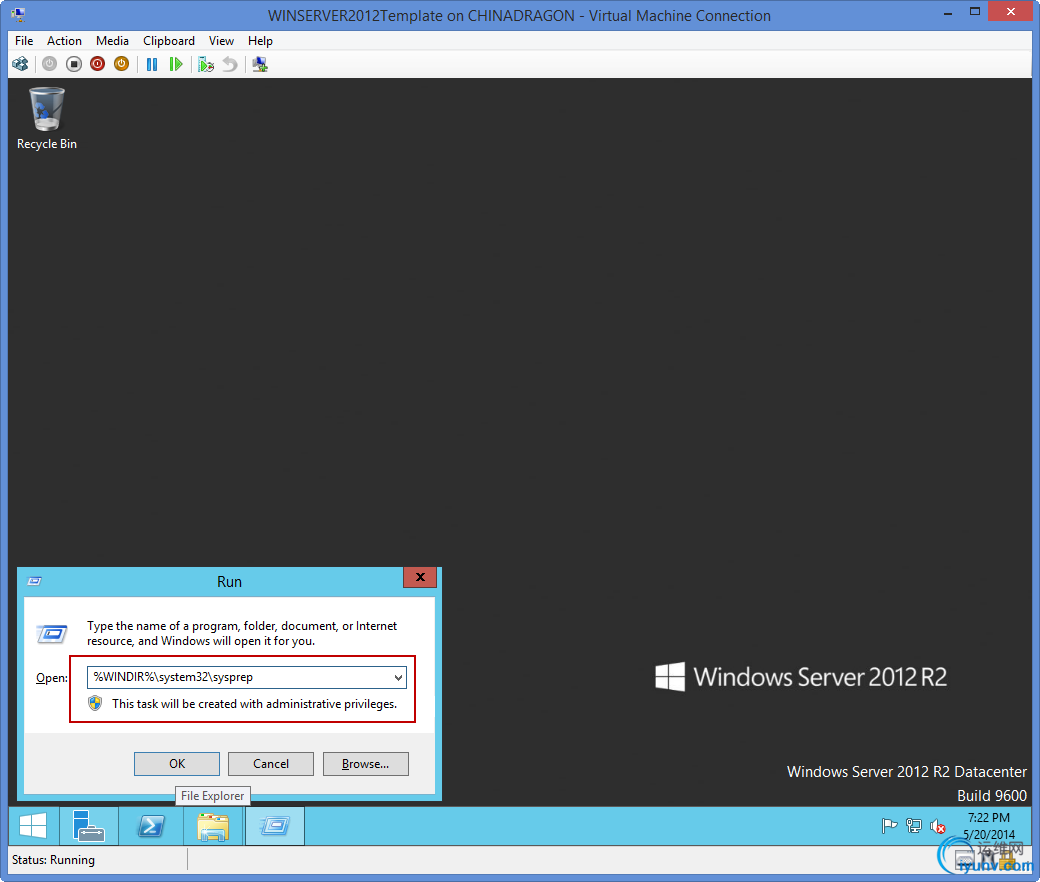Click the Revert toolbar icon
1040x882 pixels.
click(x=229, y=64)
